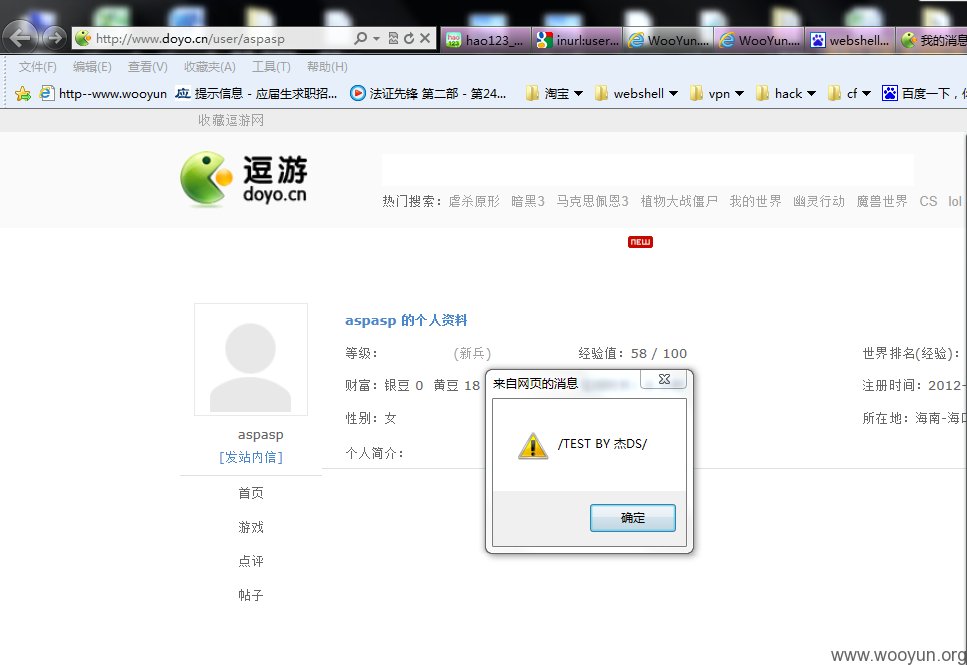Close the alert dialog with X button
Image resolution: width=967 pixels, height=665 pixels.
664,379
